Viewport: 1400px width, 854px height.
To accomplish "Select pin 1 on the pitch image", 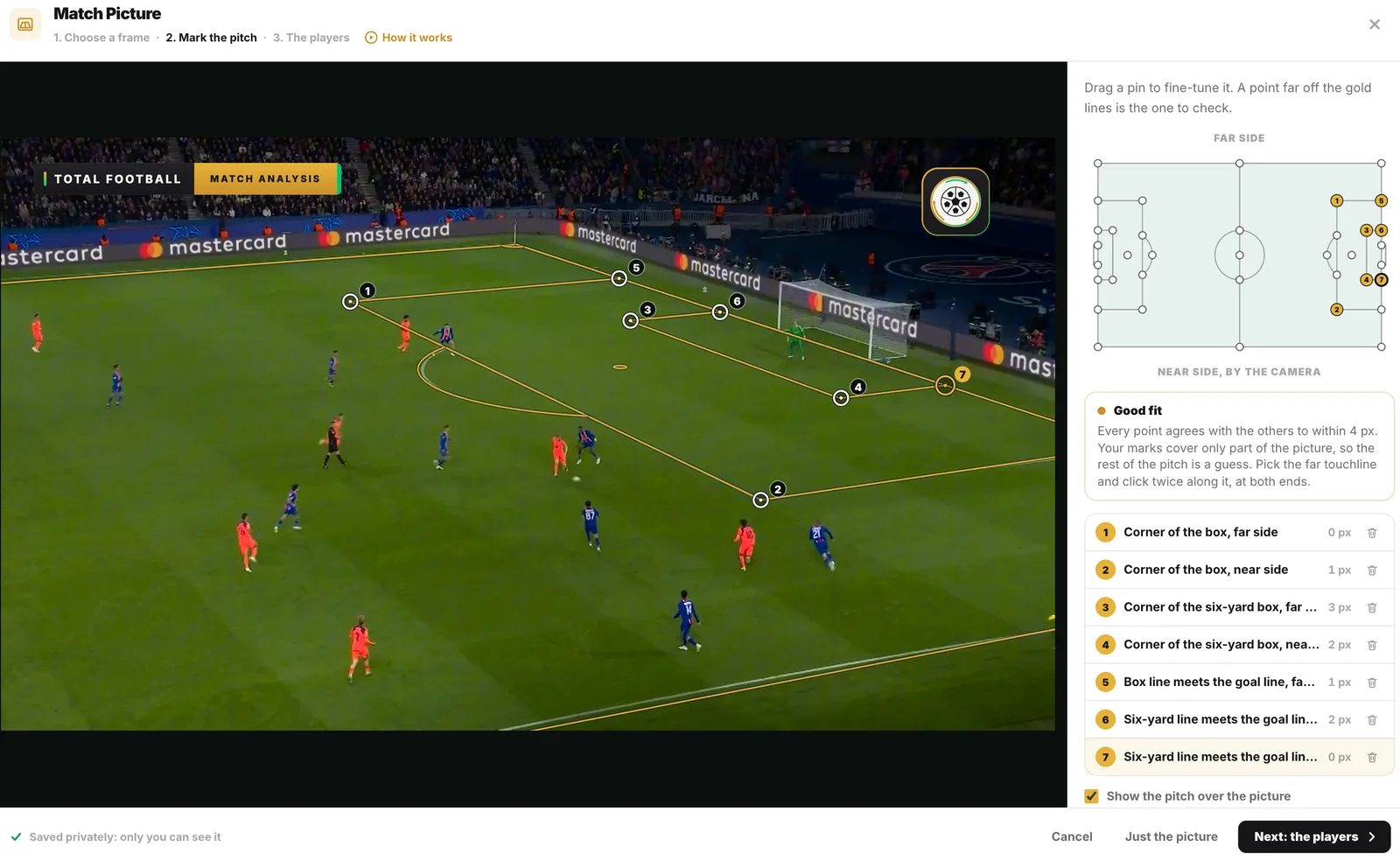I will tap(350, 302).
